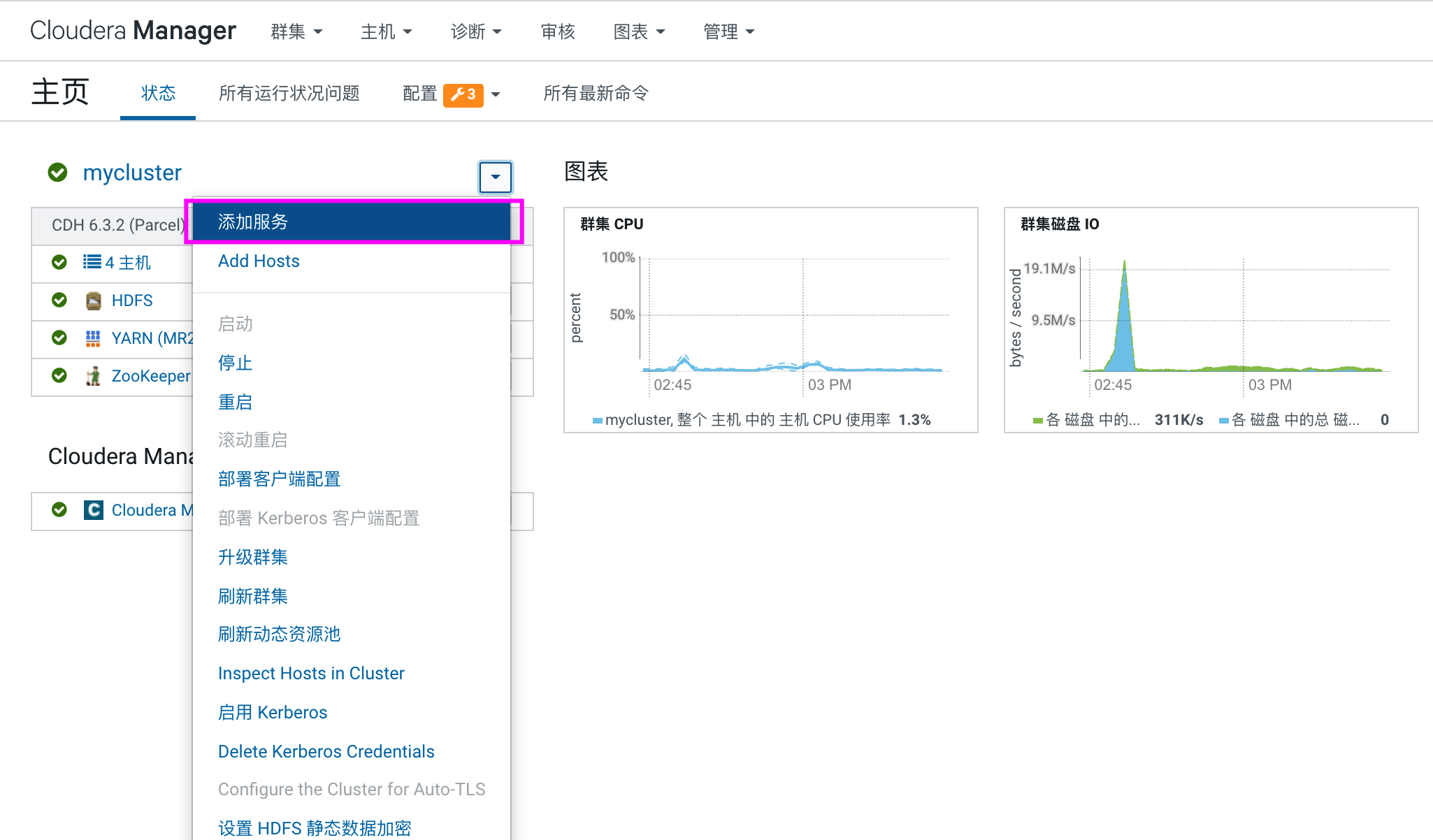
Task: Select Inspect Hosts in Cluster option
Action: click(311, 674)
